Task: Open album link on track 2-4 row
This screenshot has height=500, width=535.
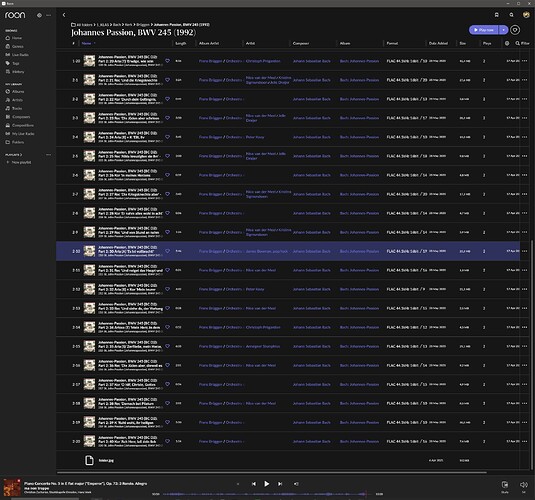Action: [359, 137]
